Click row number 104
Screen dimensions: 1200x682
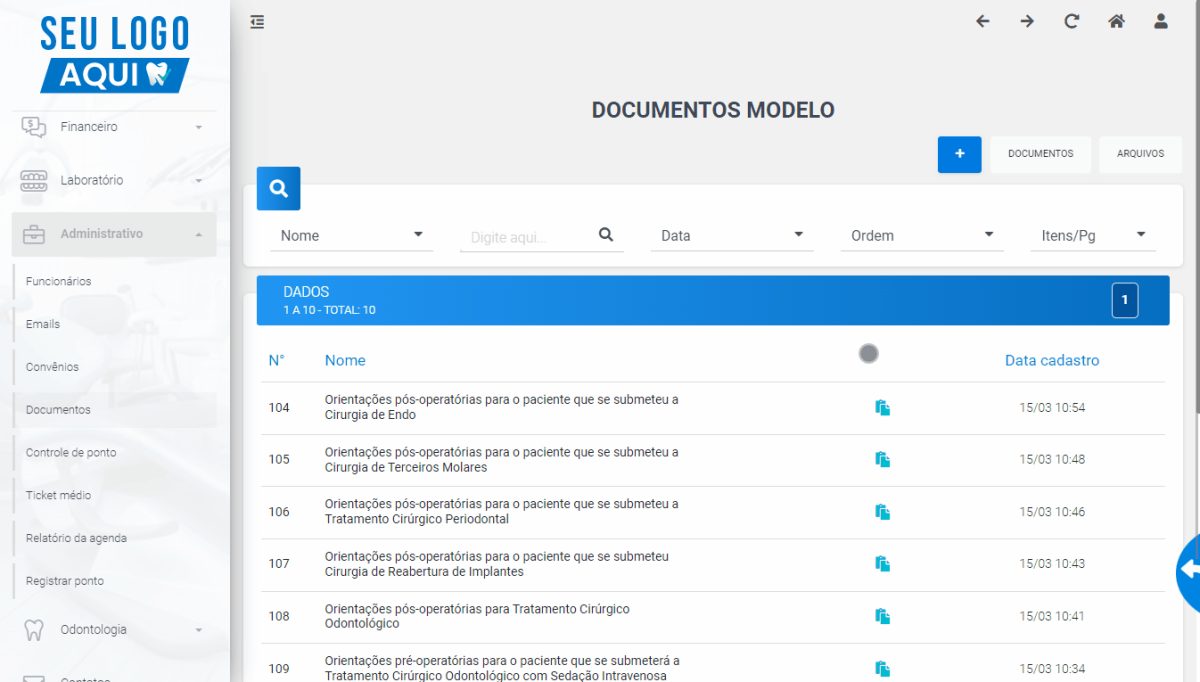click(x=279, y=407)
